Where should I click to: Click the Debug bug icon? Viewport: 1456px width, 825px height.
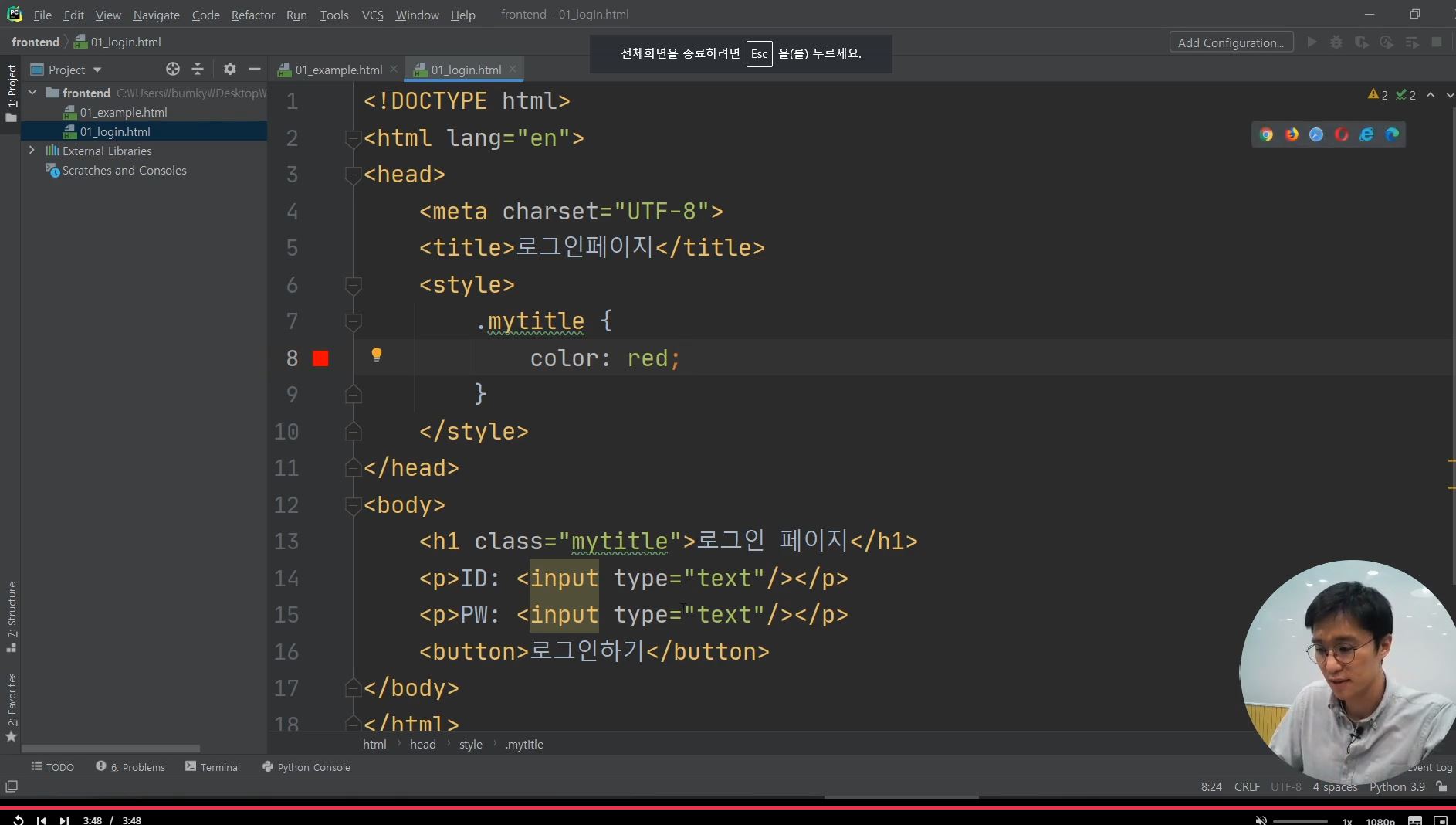point(1336,42)
